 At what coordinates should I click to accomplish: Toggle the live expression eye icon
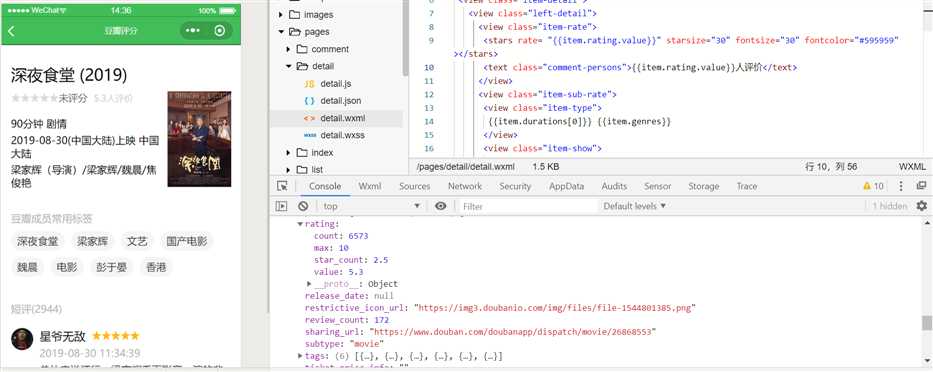pyautogui.click(x=440, y=206)
